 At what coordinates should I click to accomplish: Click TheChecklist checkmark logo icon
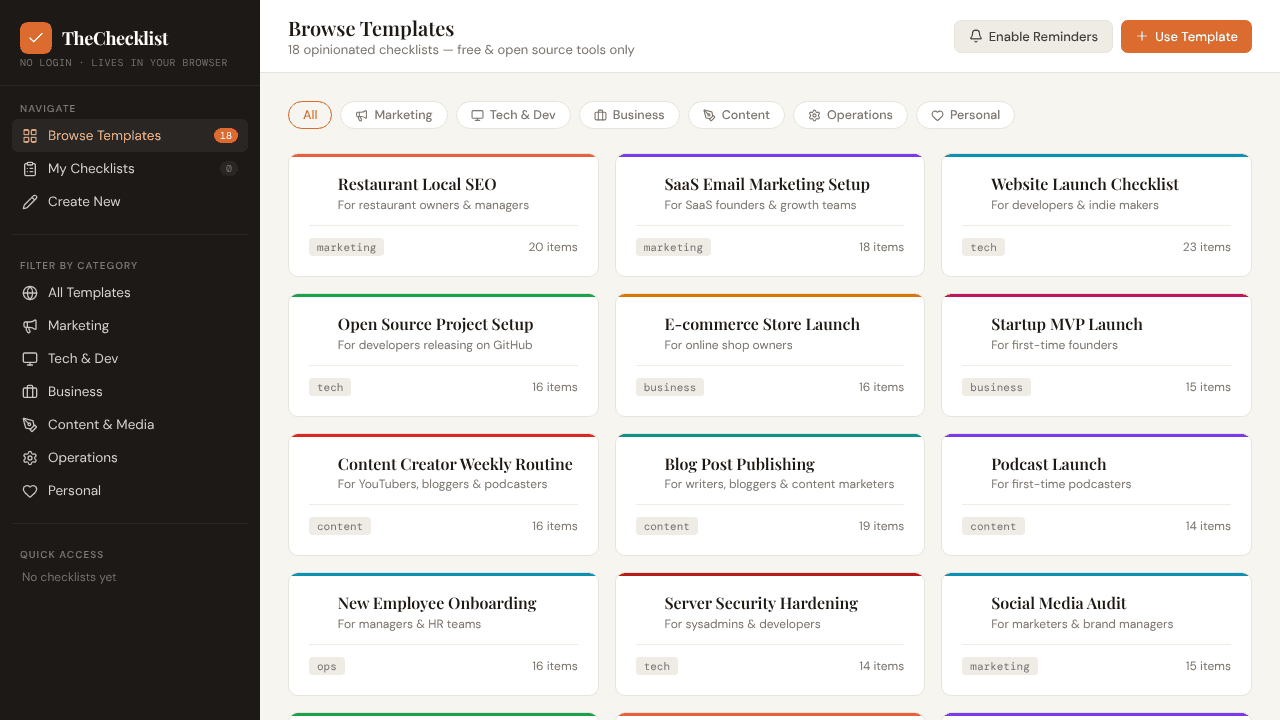[x=36, y=38]
